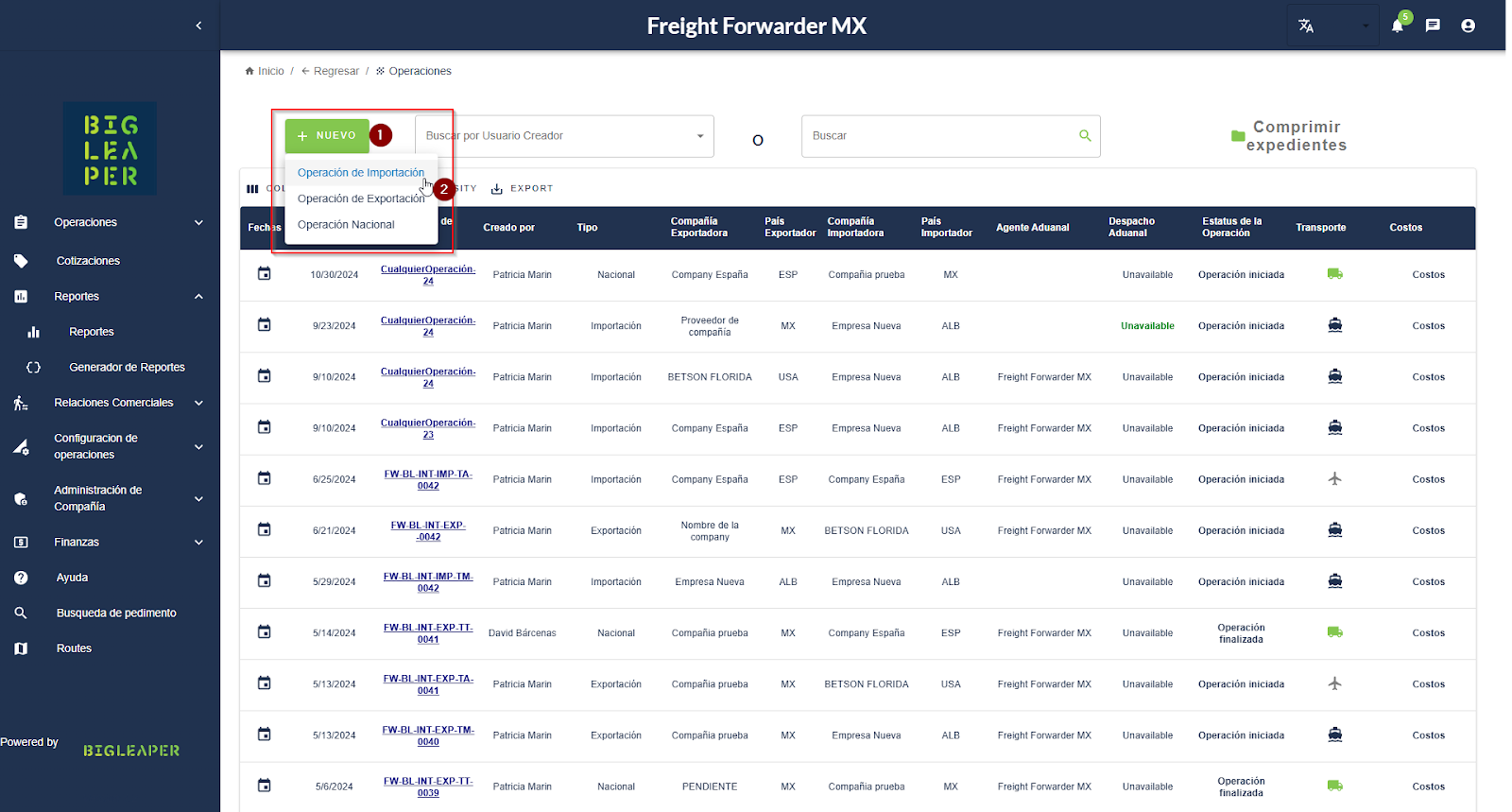Click the Ayuda question mark icon

(x=21, y=578)
